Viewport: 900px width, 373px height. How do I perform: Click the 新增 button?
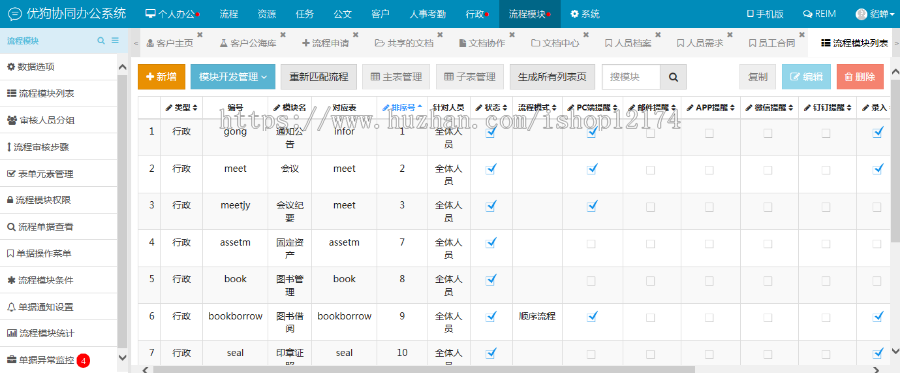[161, 77]
